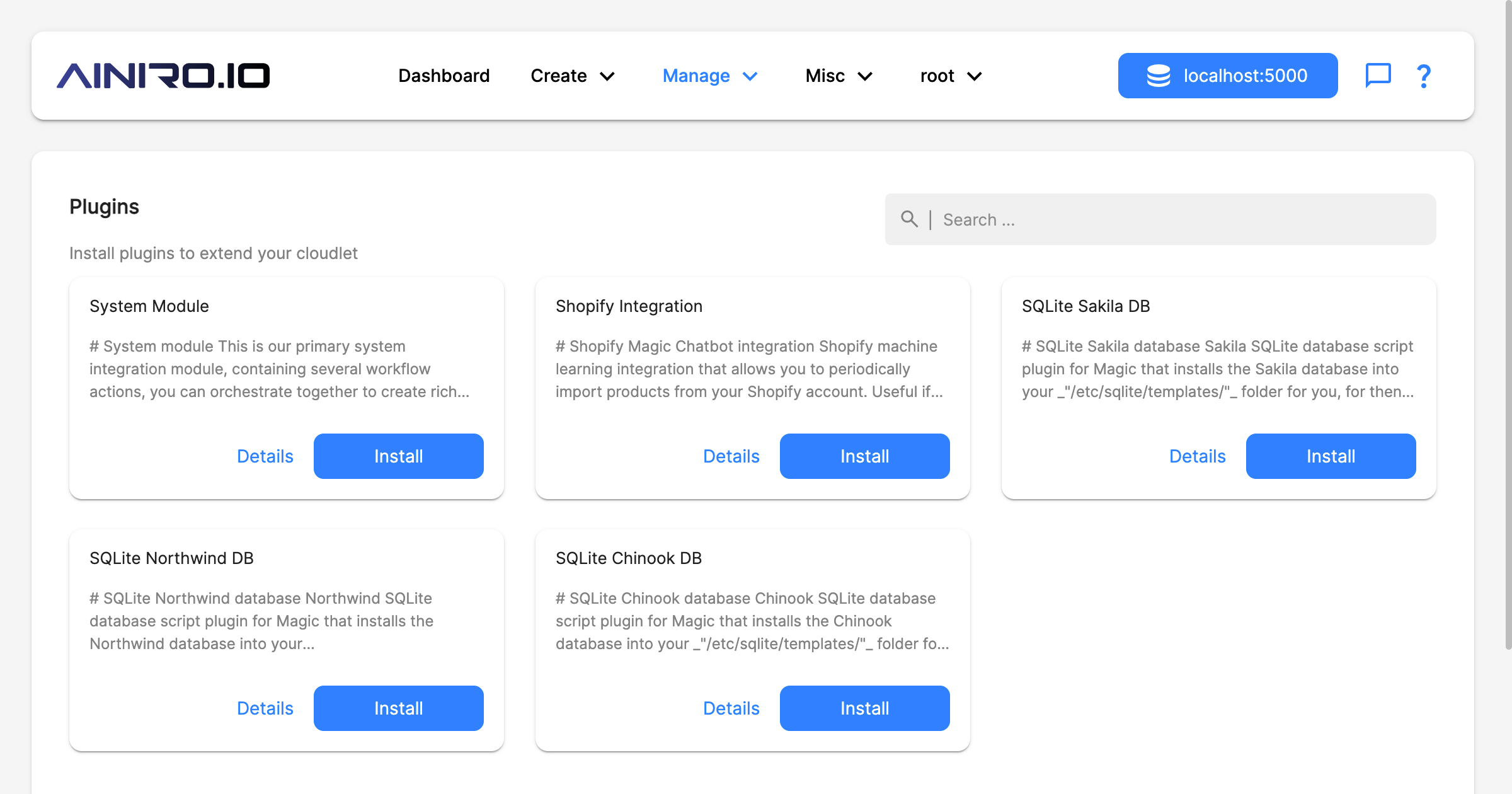The width and height of the screenshot is (1512, 794).
Task: Click the magnifying glass search icon
Action: [909, 219]
